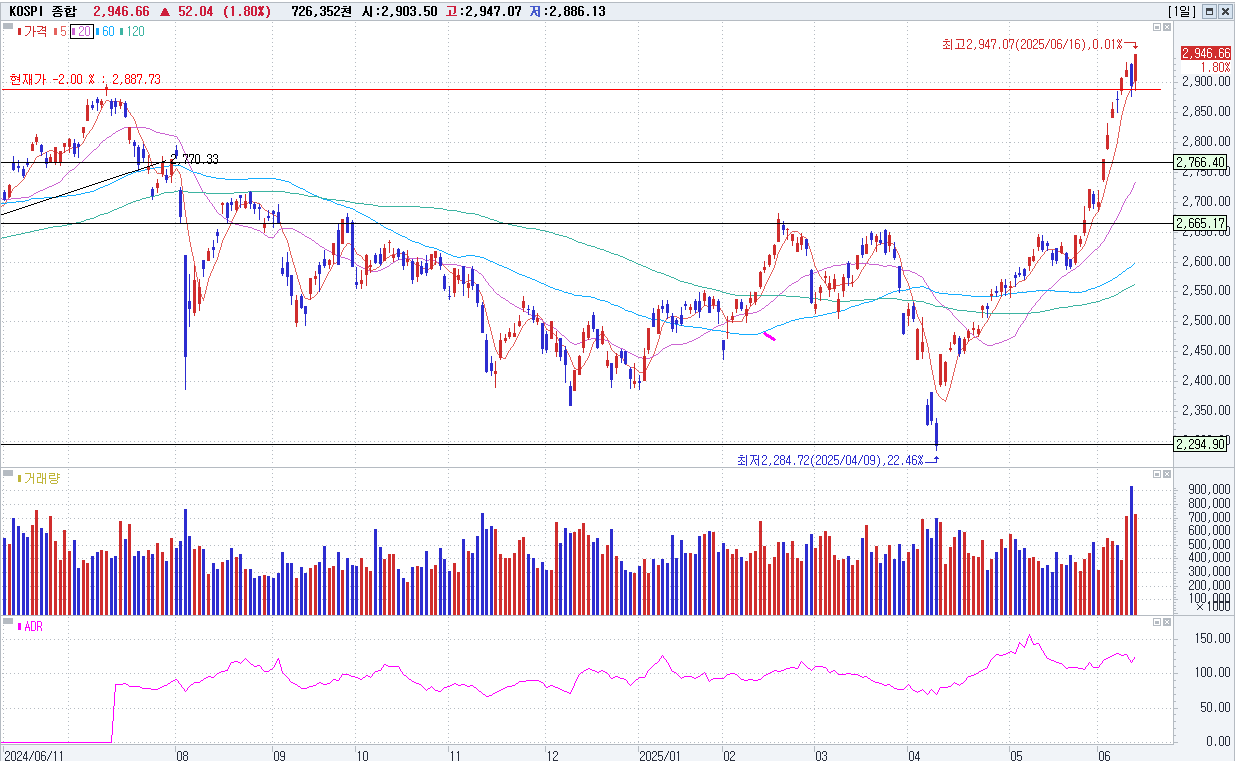The image size is (1235, 761).
Task: Open the [1일] period selector
Action: (x=1181, y=11)
